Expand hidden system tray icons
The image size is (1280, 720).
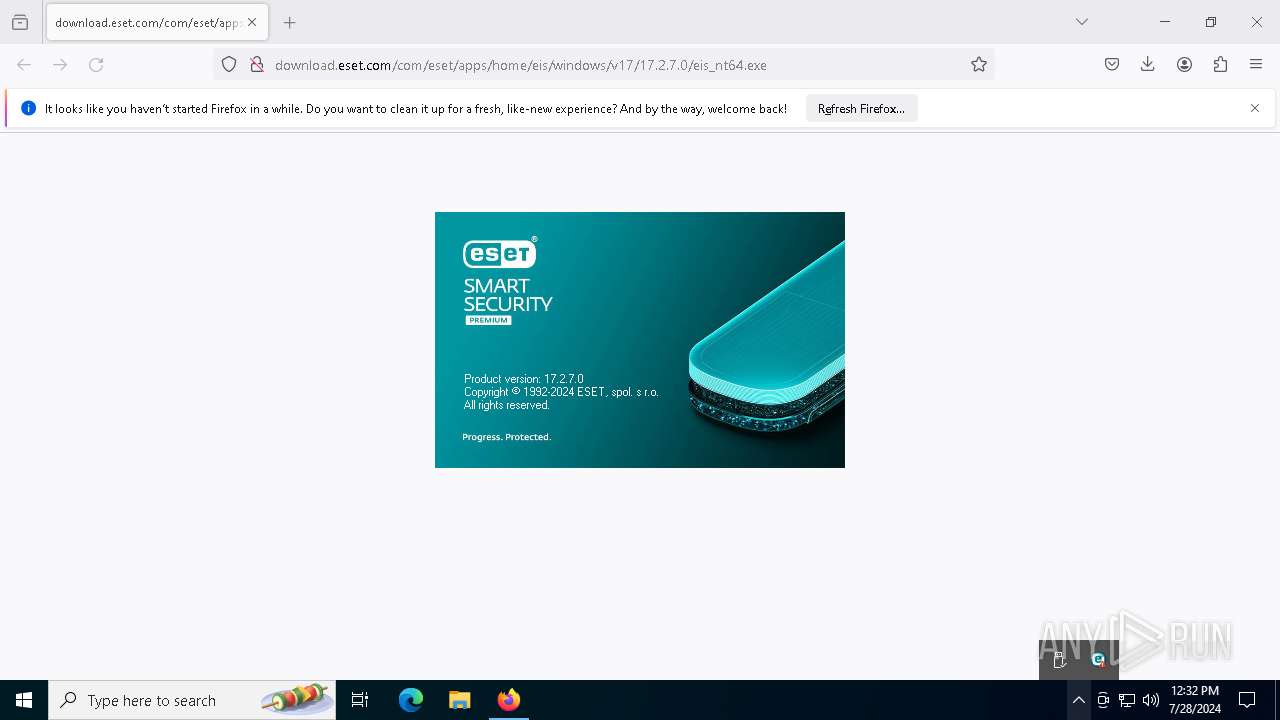(x=1078, y=700)
